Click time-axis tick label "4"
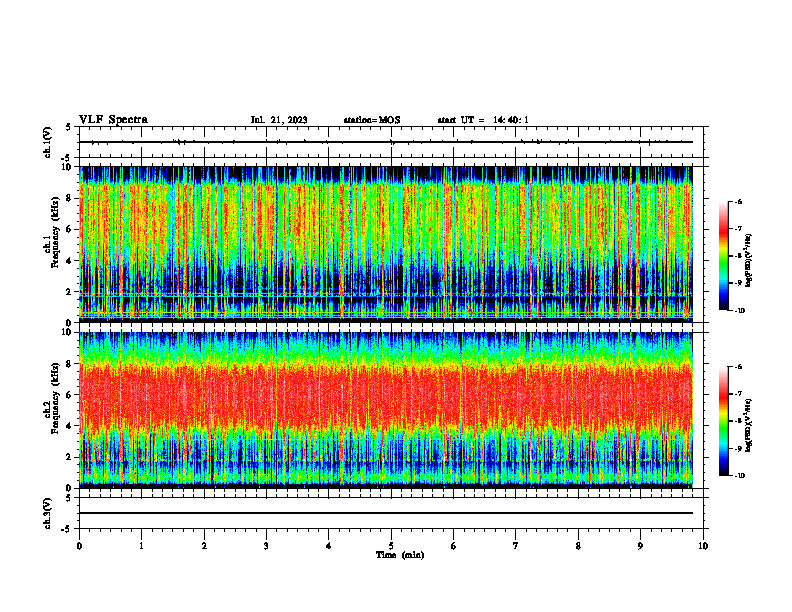The width and height of the screenshot is (792, 612). (x=329, y=546)
